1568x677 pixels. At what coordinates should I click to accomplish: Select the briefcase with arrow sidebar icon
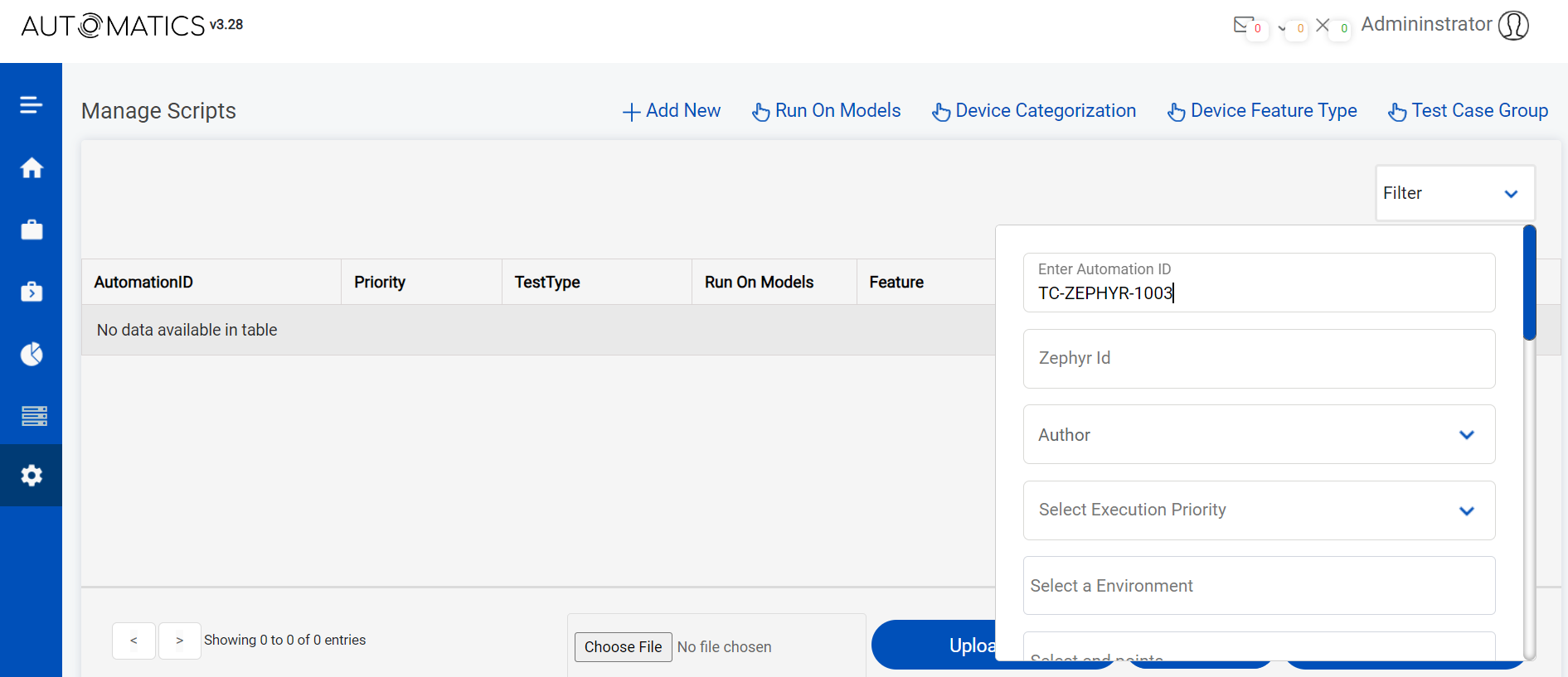point(32,292)
